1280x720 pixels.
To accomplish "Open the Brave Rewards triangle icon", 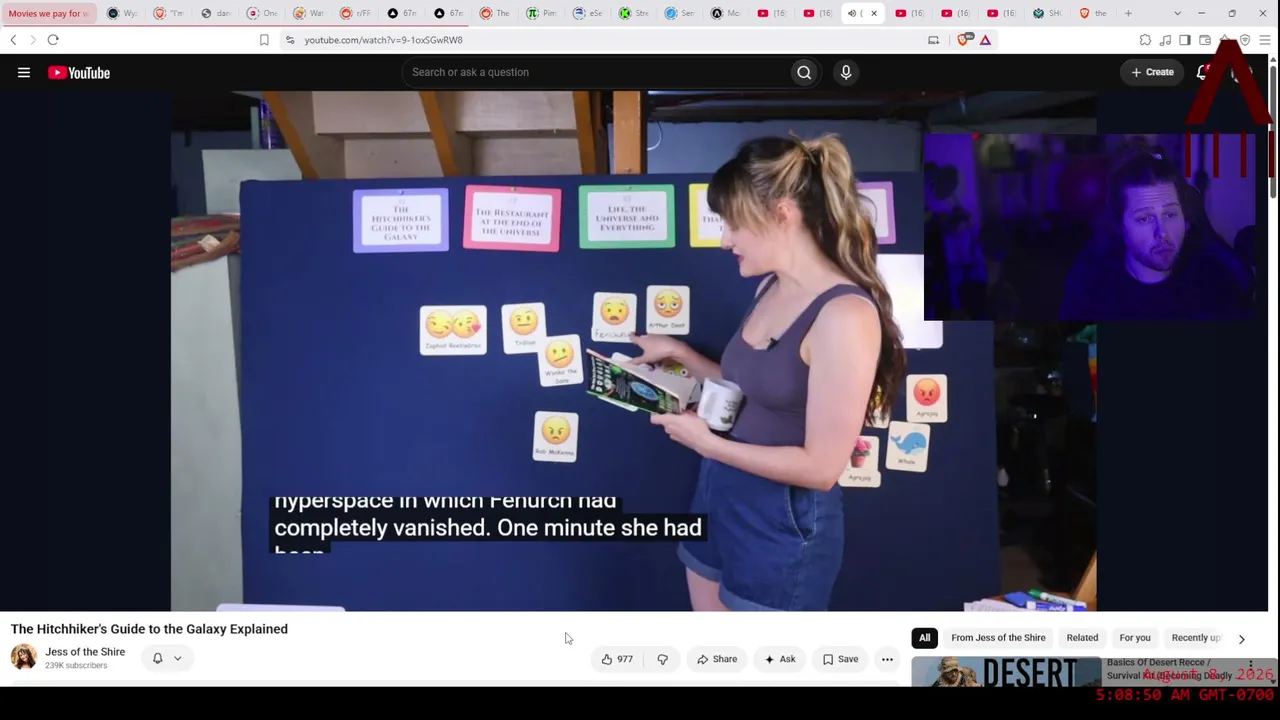I will pos(985,40).
